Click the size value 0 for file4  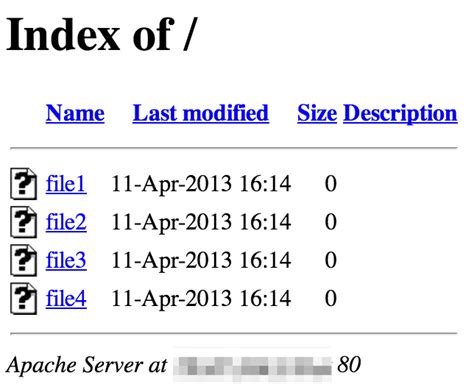pos(331,298)
